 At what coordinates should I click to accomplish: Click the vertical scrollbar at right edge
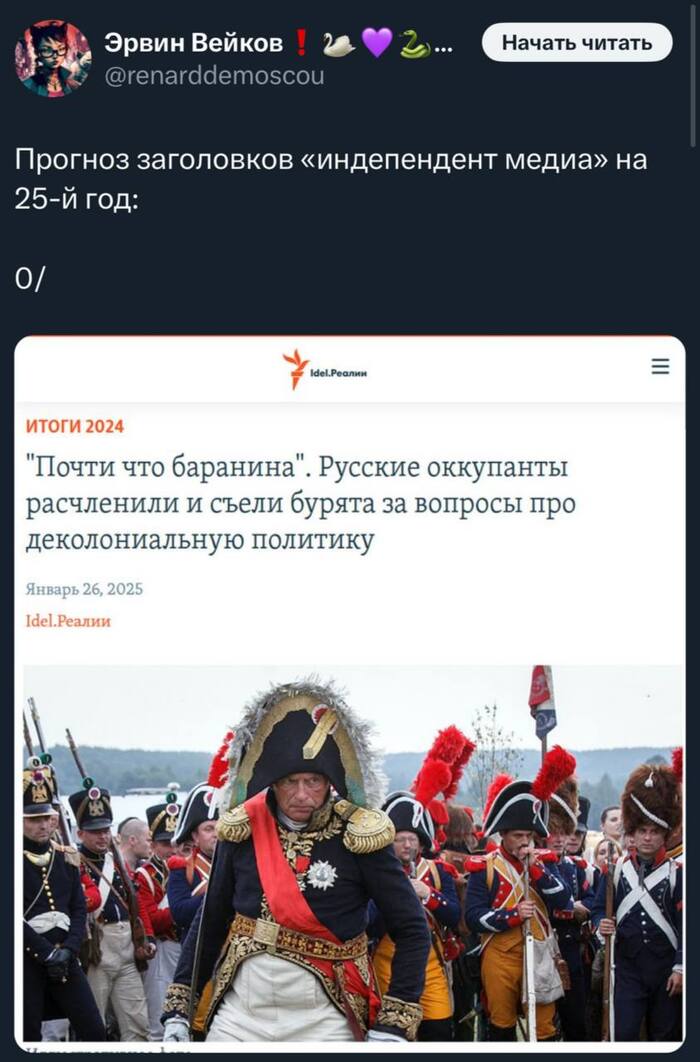pyautogui.click(x=693, y=75)
